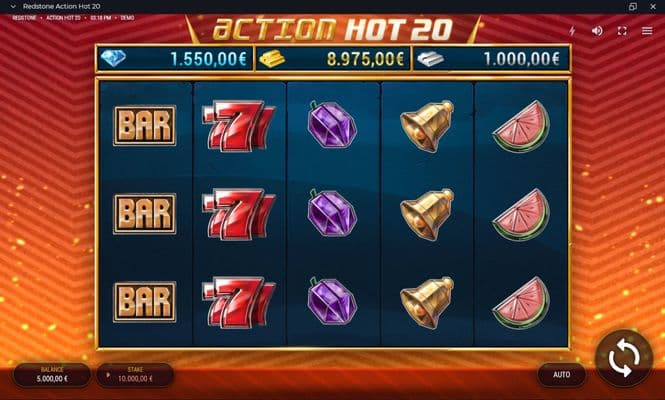Click the circular spin button

pos(624,359)
